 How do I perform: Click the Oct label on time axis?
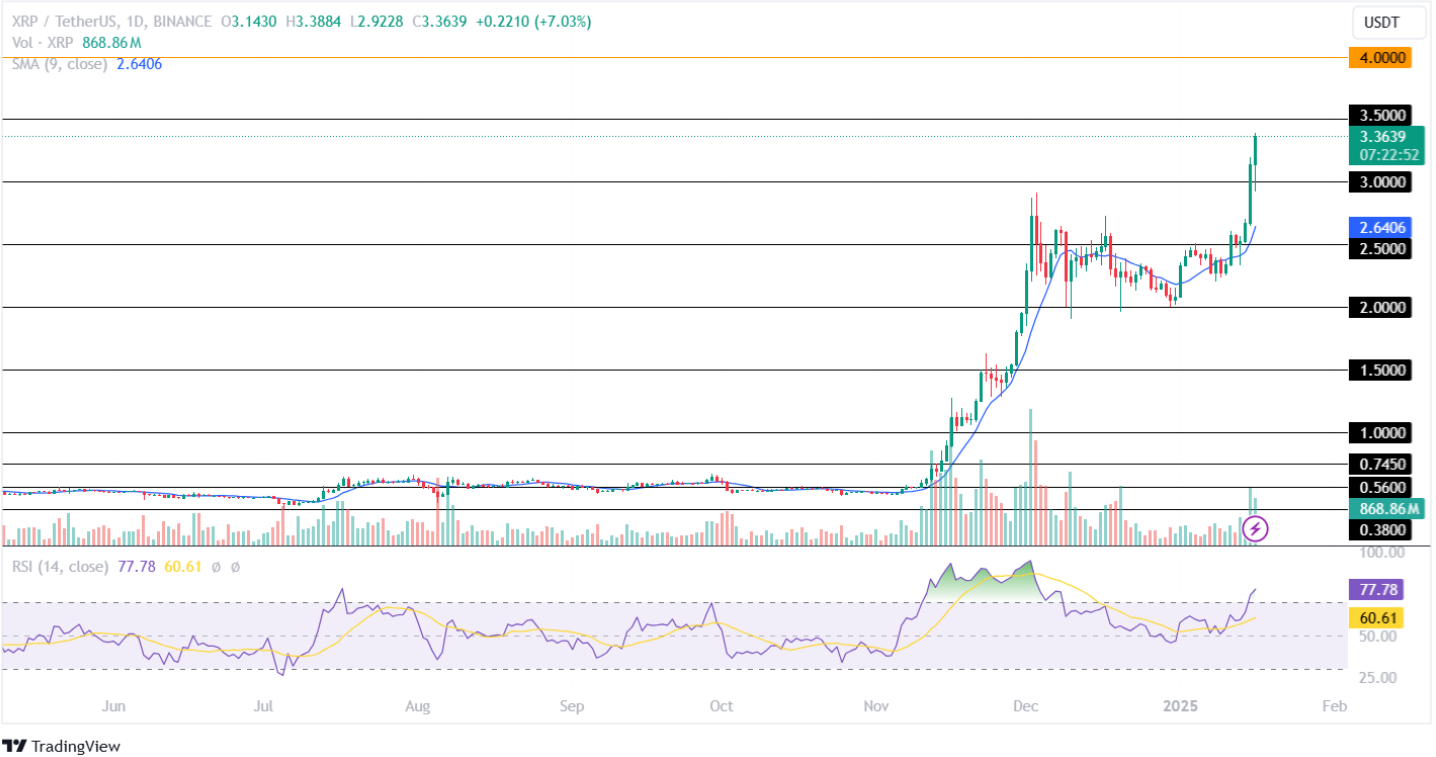721,706
